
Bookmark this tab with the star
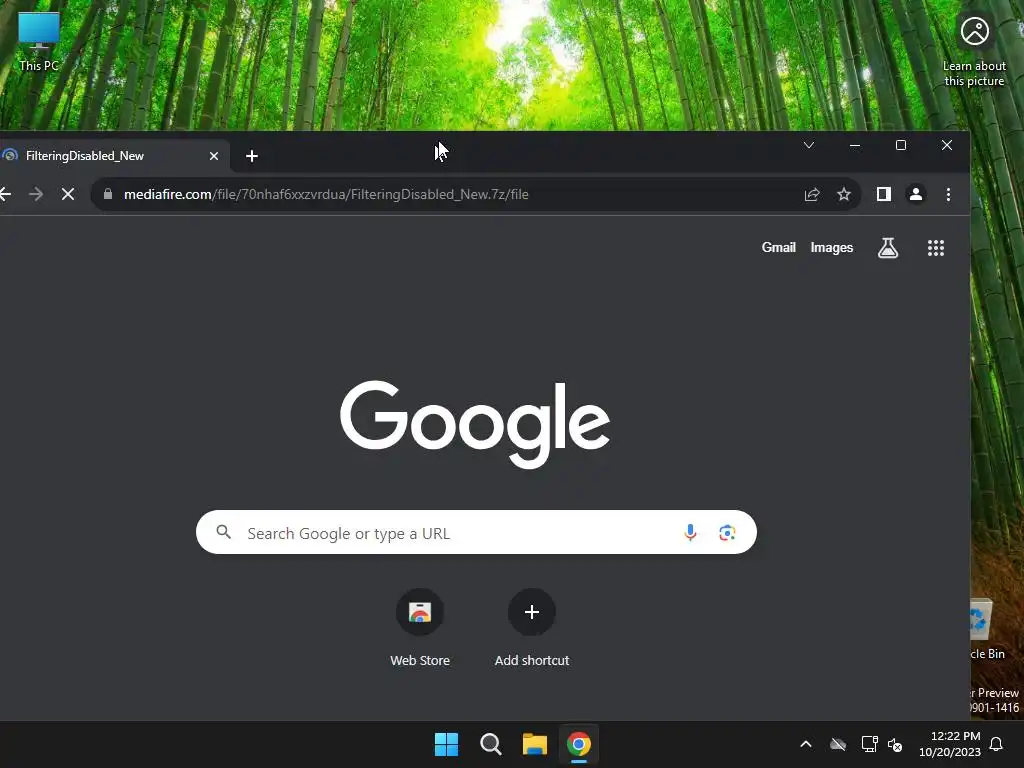(x=844, y=194)
